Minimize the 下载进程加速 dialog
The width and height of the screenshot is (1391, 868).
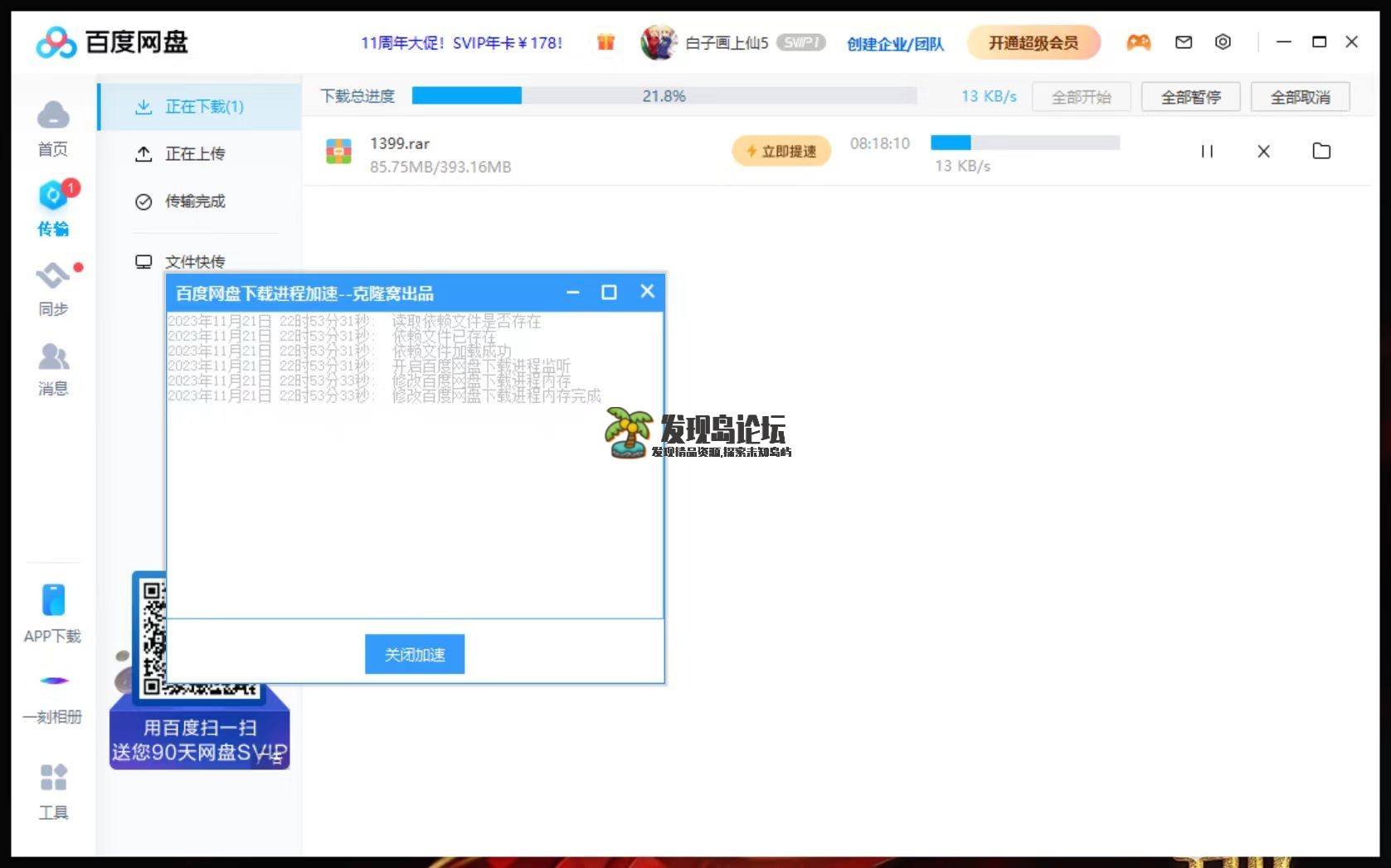click(572, 293)
